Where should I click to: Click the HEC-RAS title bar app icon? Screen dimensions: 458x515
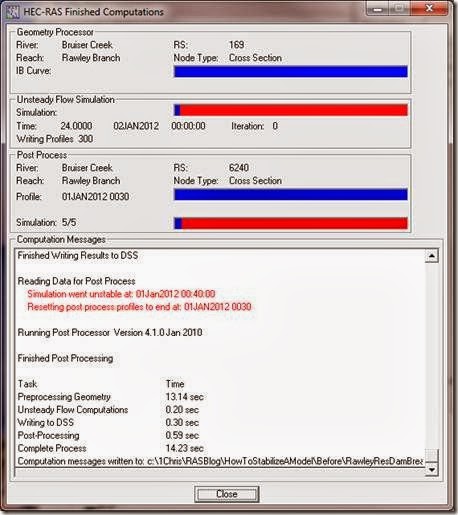pyautogui.click(x=13, y=12)
